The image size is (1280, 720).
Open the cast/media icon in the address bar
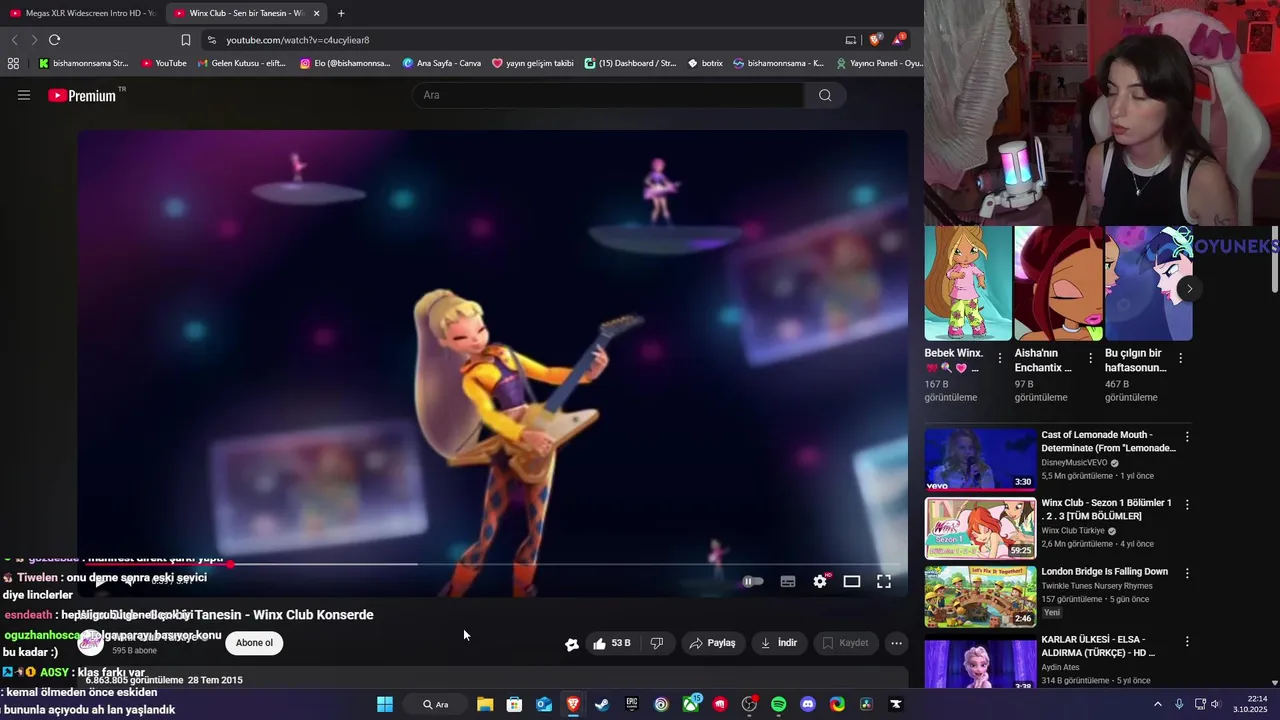pos(851,40)
